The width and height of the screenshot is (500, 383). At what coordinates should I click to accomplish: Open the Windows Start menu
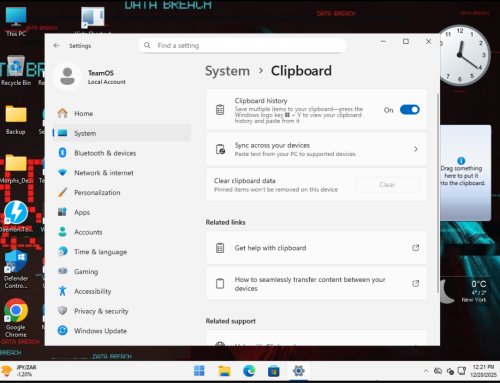[199, 371]
